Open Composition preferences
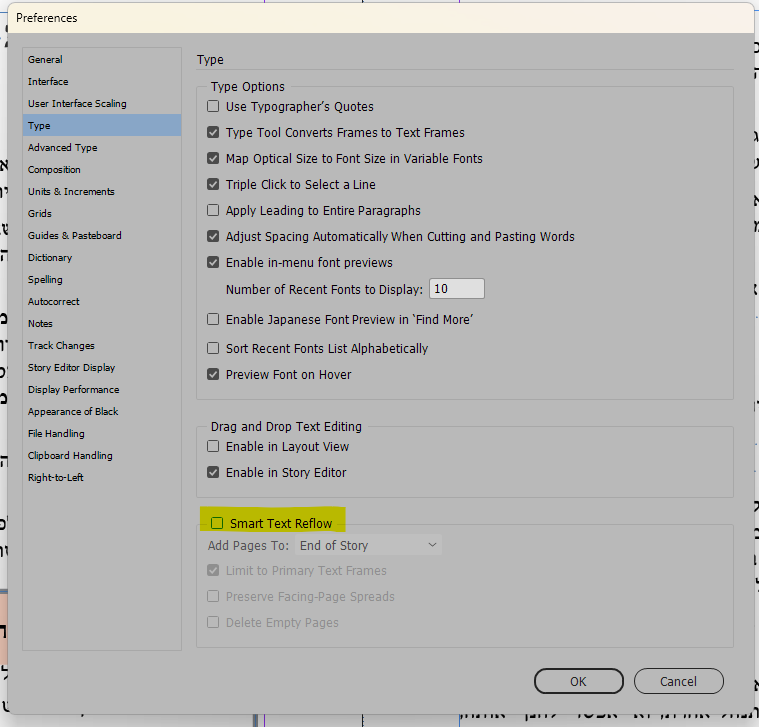The height and width of the screenshot is (727, 759). pos(102,169)
